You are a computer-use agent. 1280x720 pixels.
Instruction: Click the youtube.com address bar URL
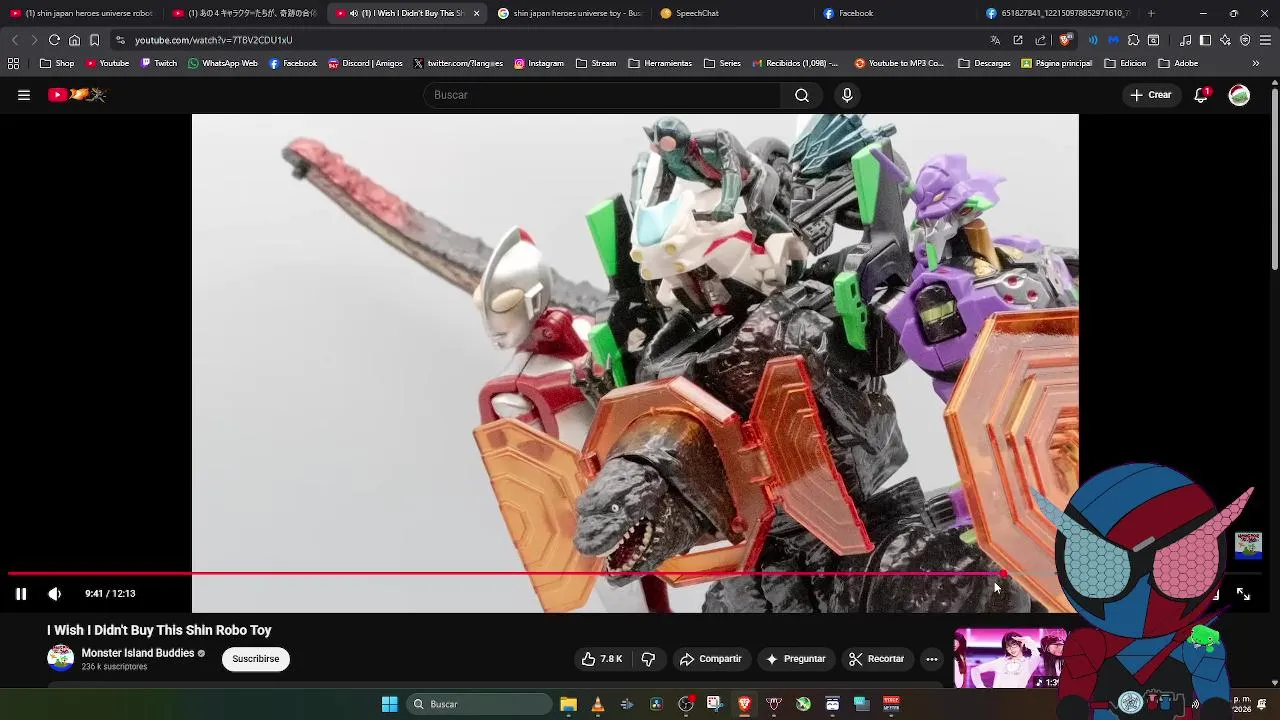coord(213,40)
